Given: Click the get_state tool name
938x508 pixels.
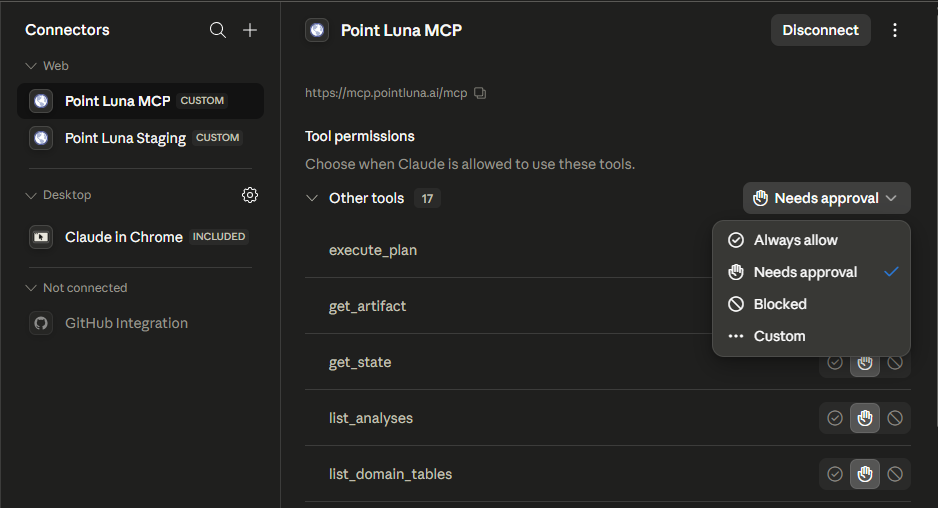Looking at the screenshot, I should (360, 362).
